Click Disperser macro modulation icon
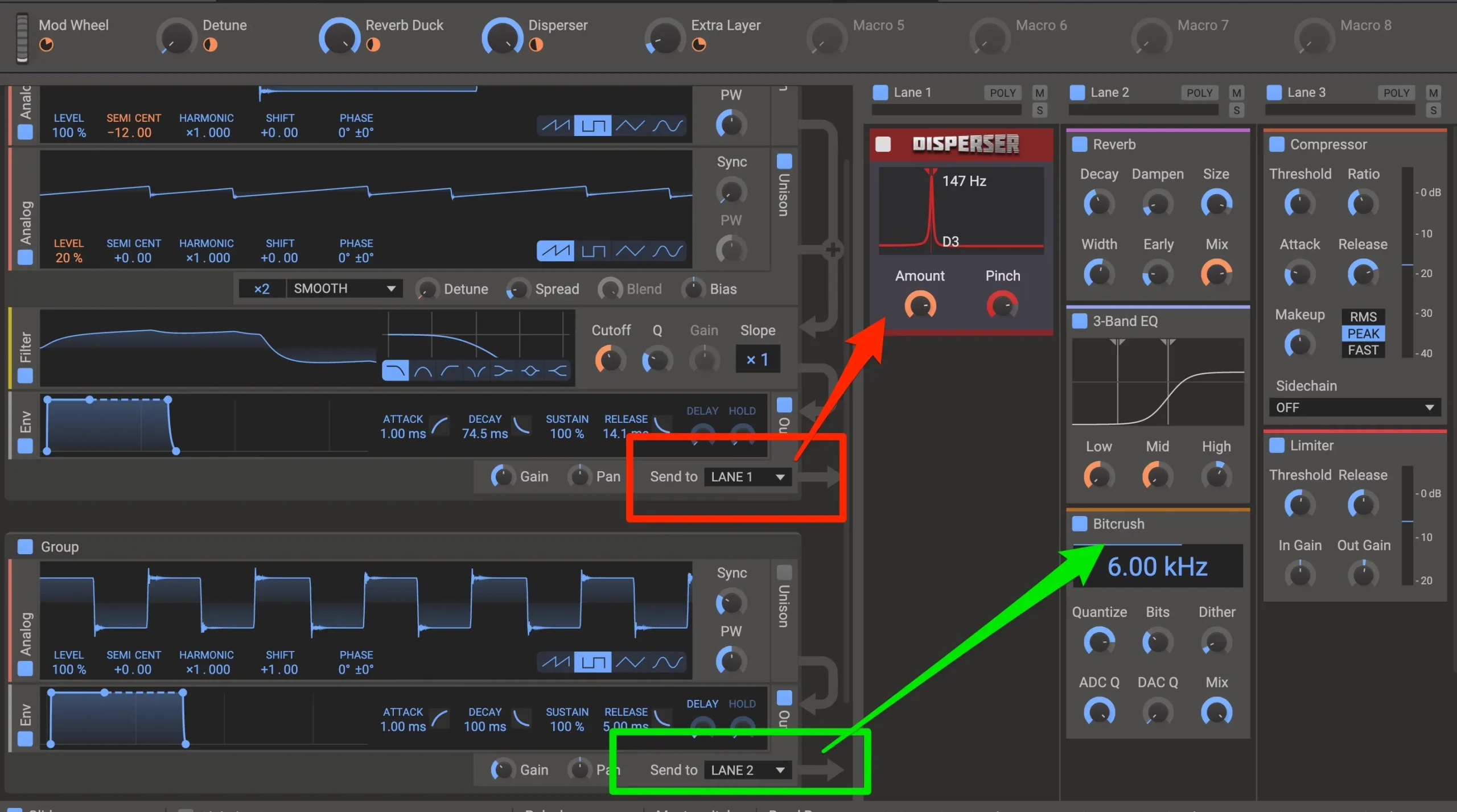The image size is (1457, 812). point(536,44)
